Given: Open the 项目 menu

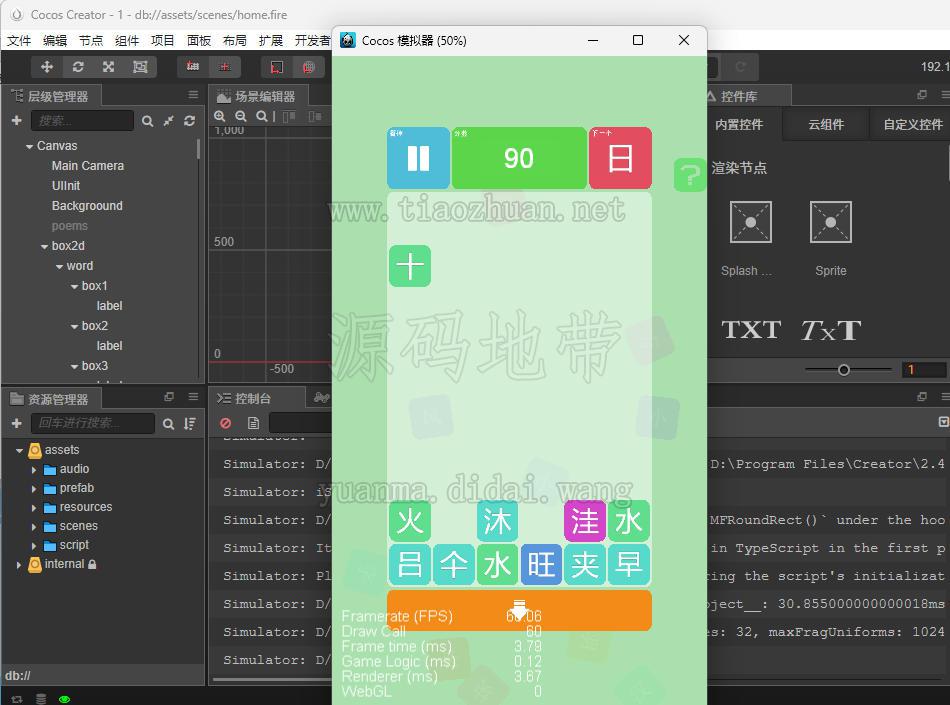Looking at the screenshot, I should pos(162,41).
